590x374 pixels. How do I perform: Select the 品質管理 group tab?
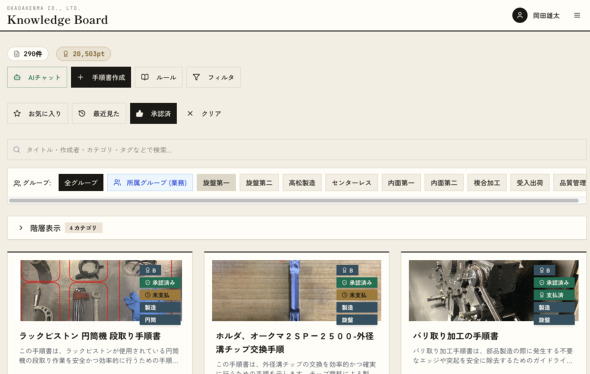click(570, 182)
